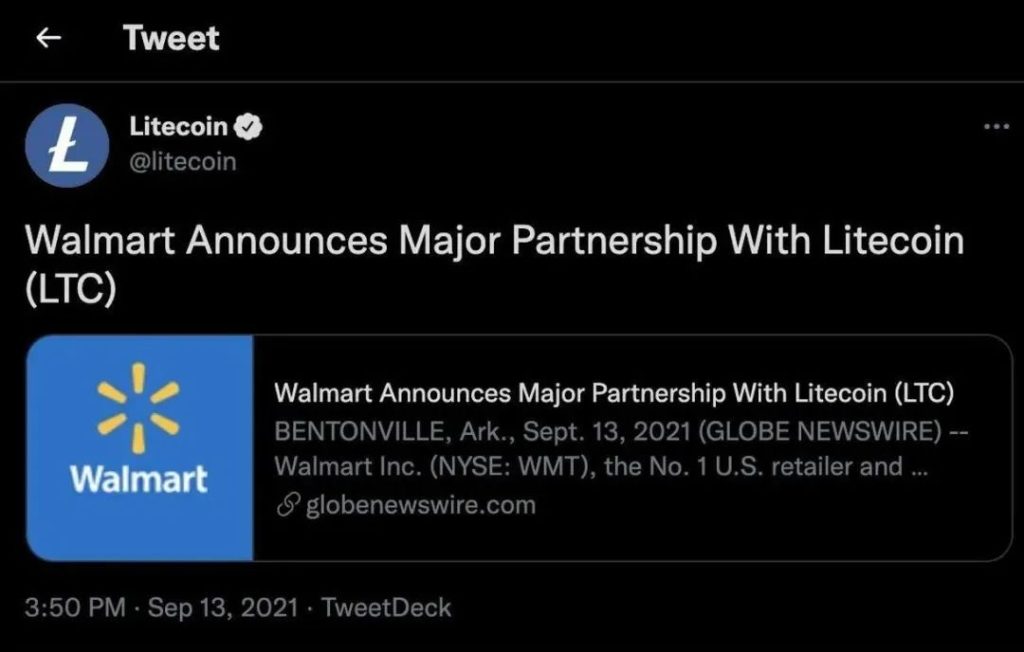Click the Tweet header title

(x=171, y=38)
